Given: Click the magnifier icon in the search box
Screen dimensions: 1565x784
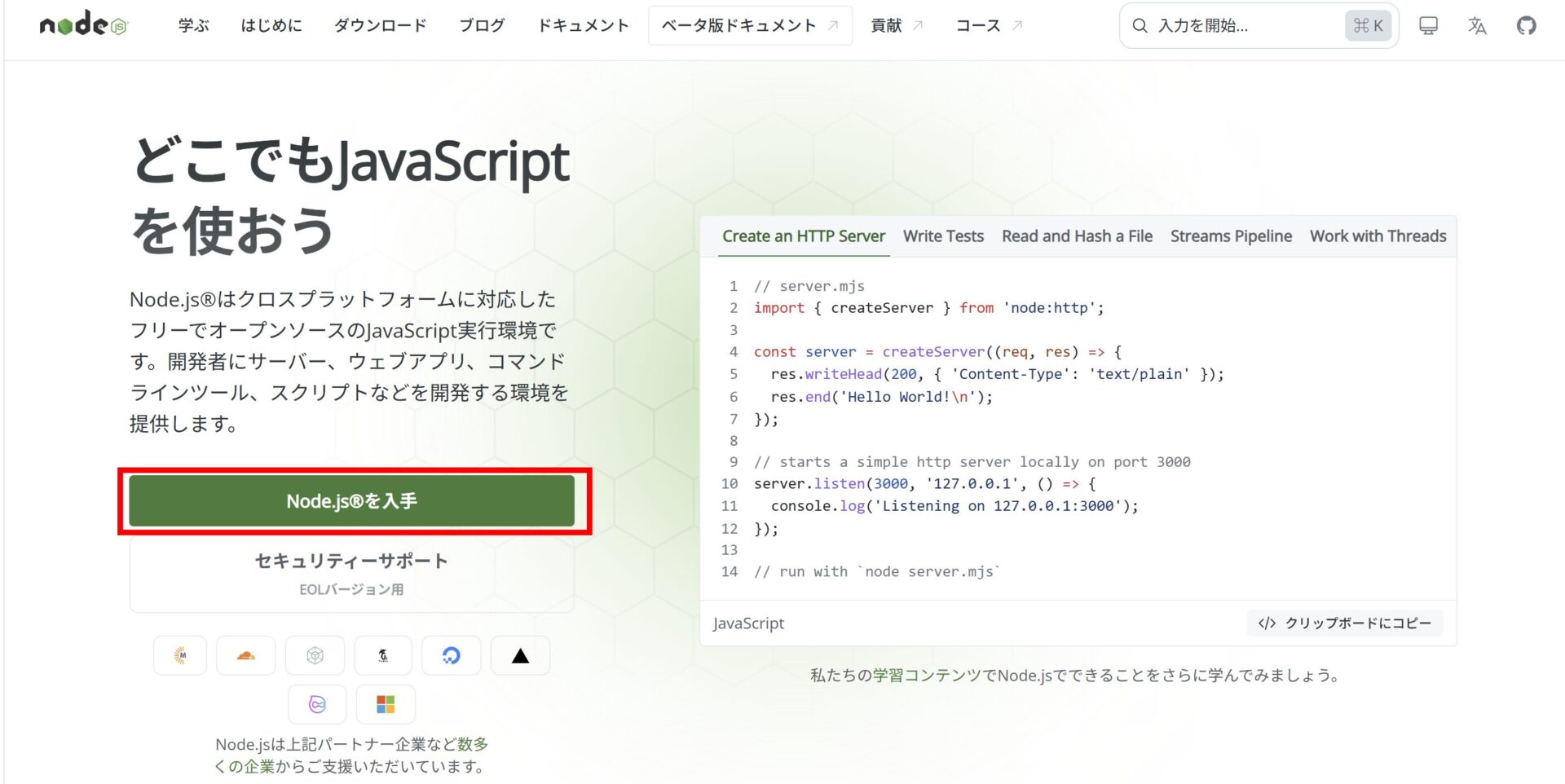Looking at the screenshot, I should pyautogui.click(x=1140, y=26).
